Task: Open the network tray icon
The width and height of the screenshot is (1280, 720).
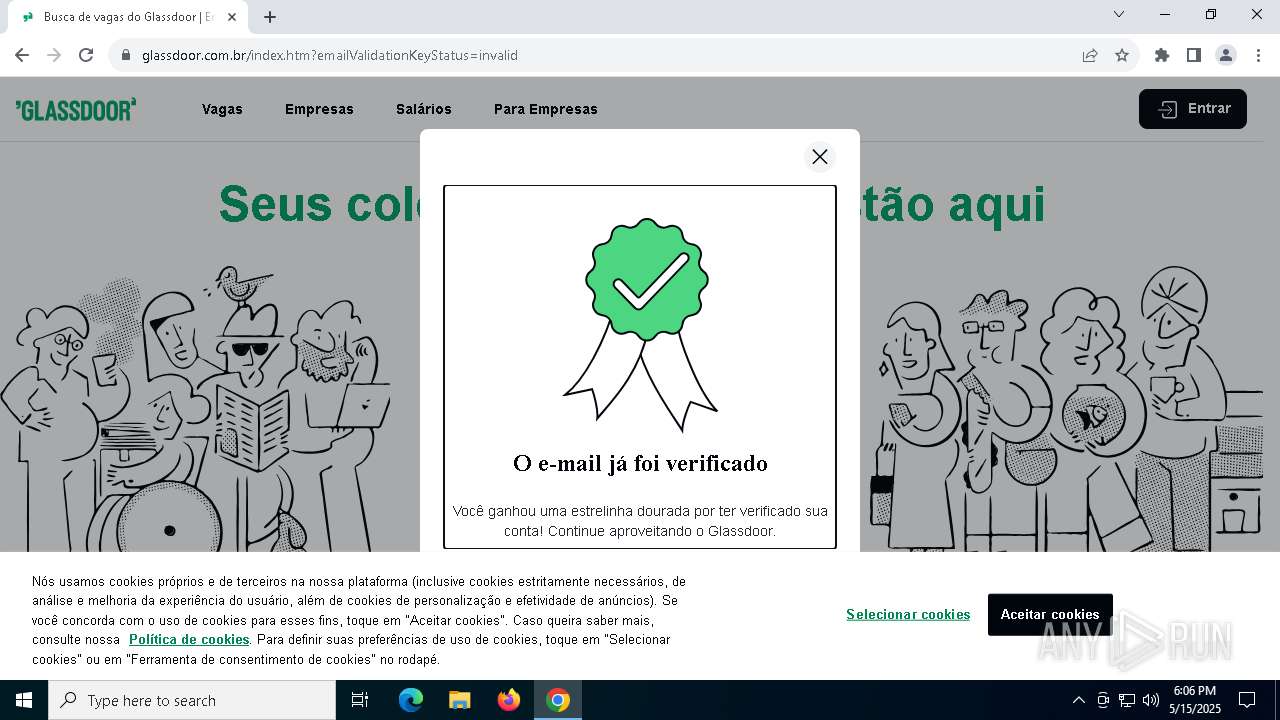Action: click(x=1127, y=700)
